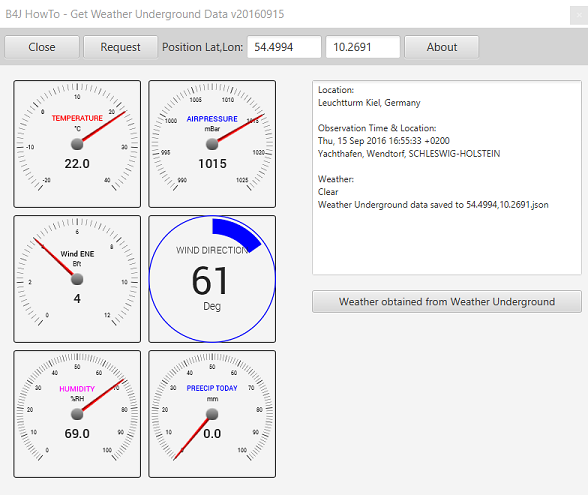588x495 pixels.
Task: Open the About dialog button
Action: coord(441,47)
